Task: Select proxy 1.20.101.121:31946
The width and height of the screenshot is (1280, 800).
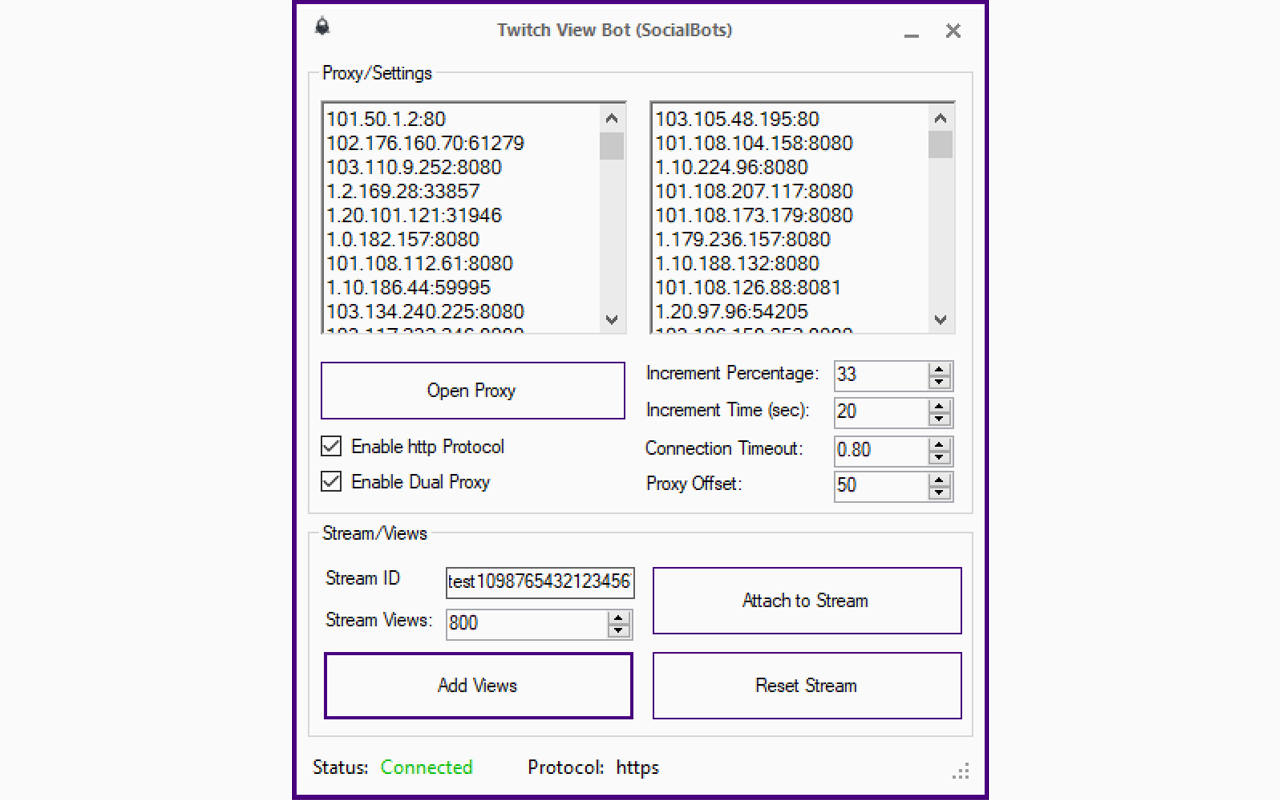Action: tap(414, 215)
